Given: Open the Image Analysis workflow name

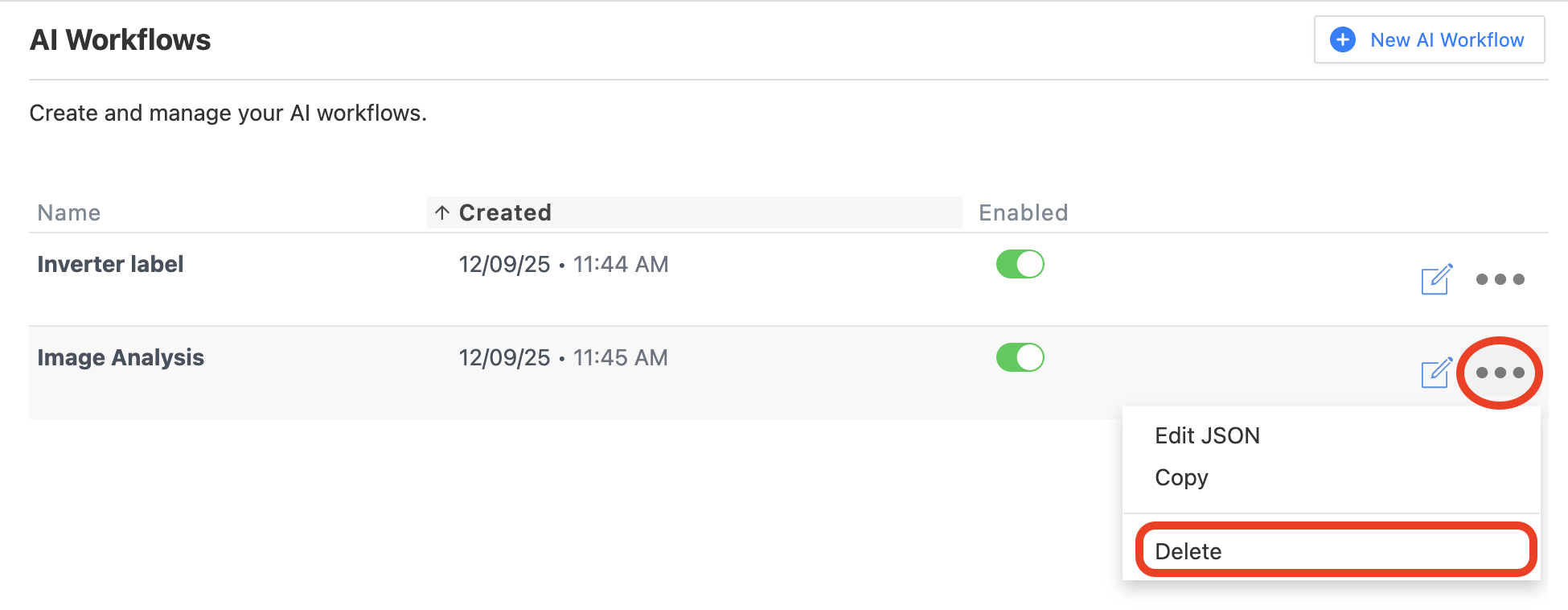Looking at the screenshot, I should [x=121, y=357].
